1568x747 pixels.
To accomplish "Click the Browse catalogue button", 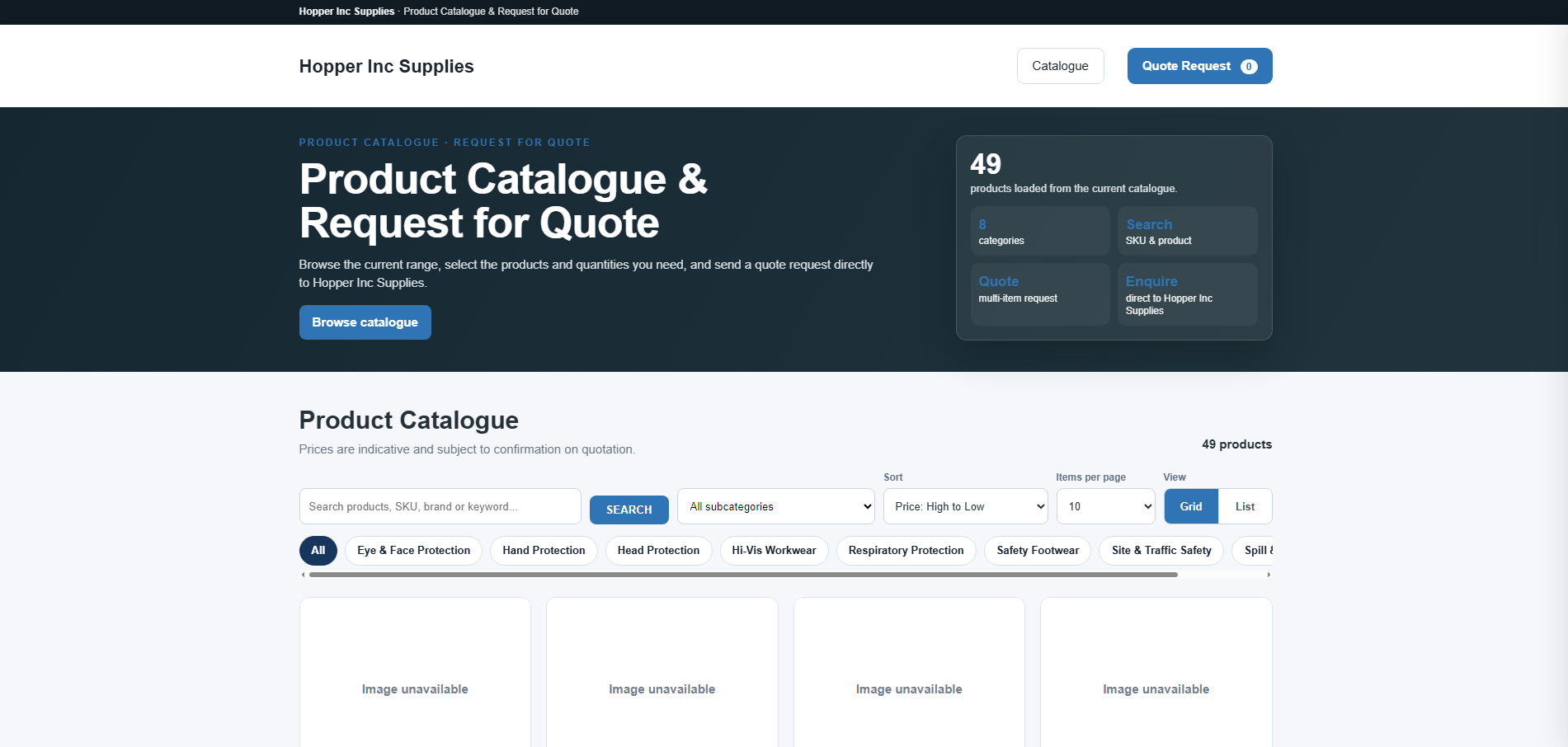I will [365, 322].
